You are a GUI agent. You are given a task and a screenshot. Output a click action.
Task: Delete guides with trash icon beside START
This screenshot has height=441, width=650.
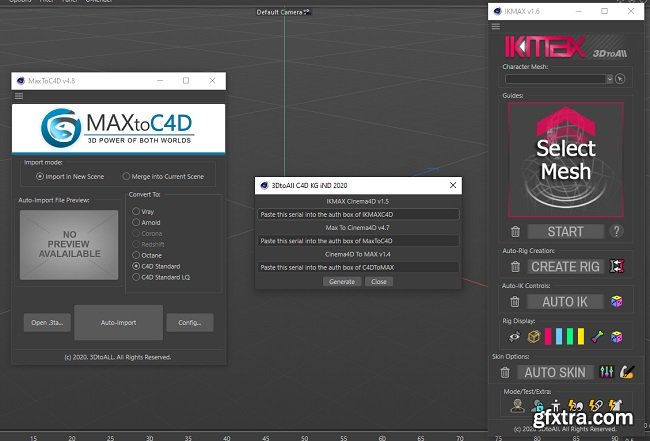[515, 231]
